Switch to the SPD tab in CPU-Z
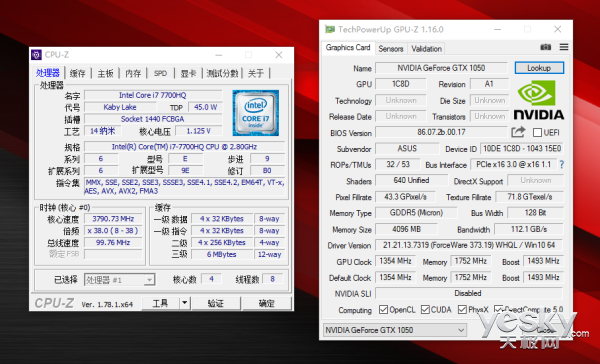The height and width of the screenshot is (364, 600). coord(160,73)
